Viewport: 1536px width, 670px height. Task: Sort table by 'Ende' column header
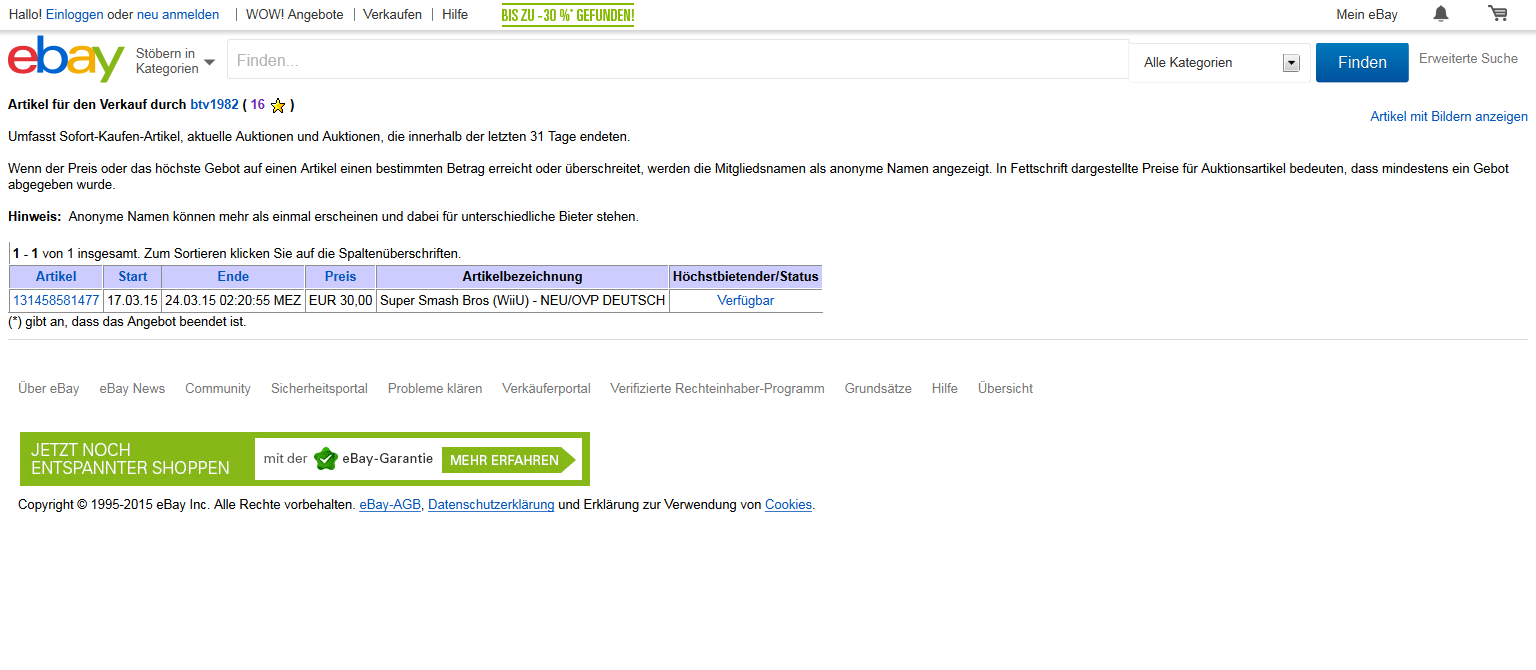(x=233, y=277)
